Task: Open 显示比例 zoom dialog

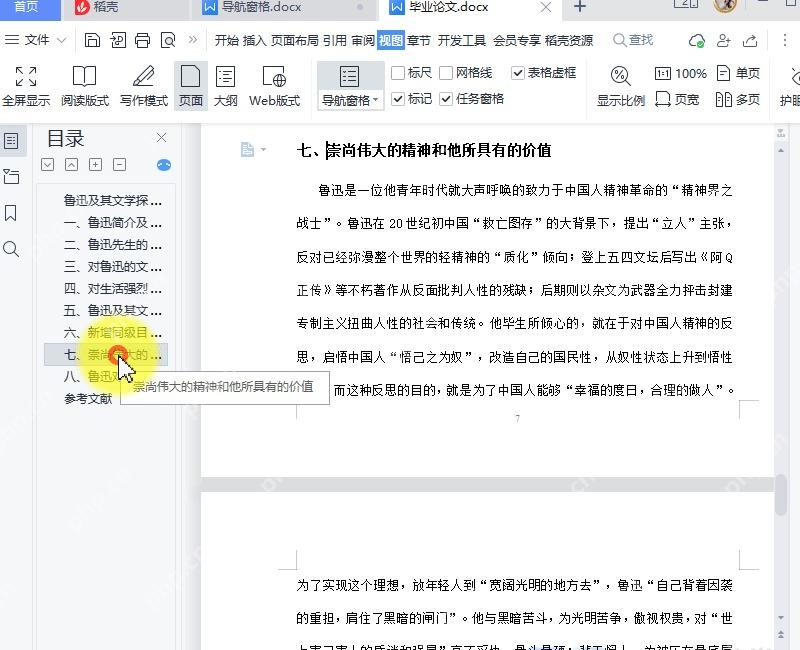Action: (x=620, y=86)
